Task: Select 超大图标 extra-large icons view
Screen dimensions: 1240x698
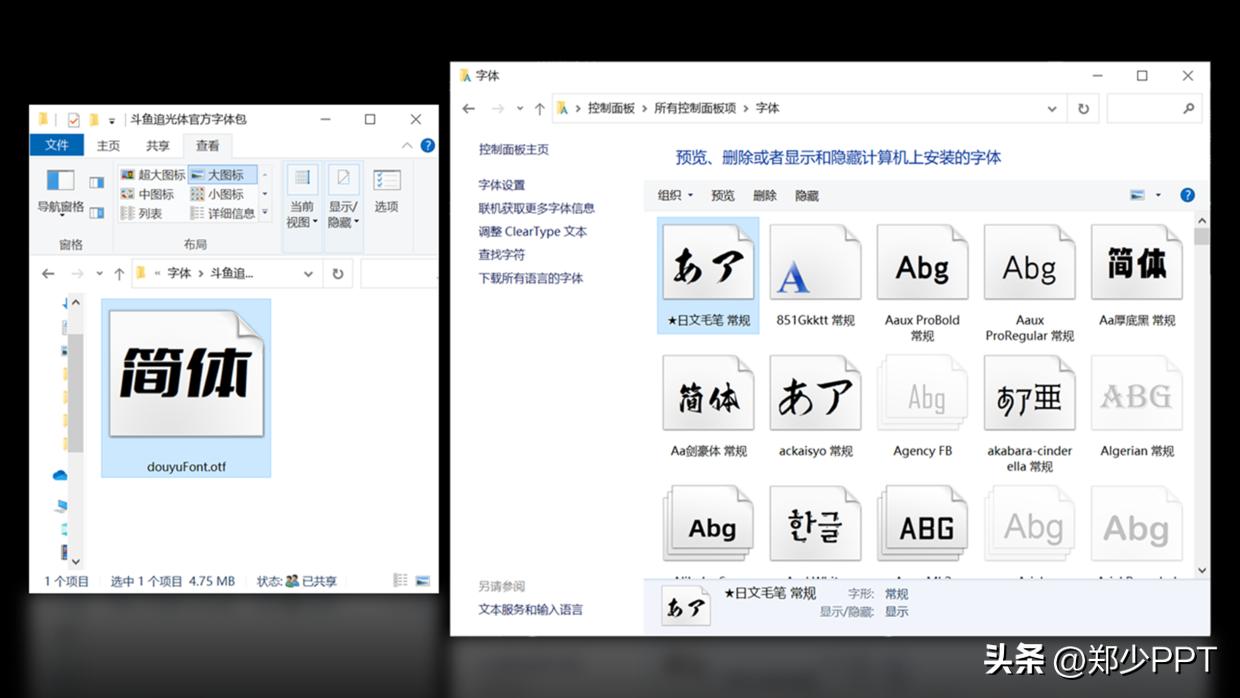Action: coord(161,174)
